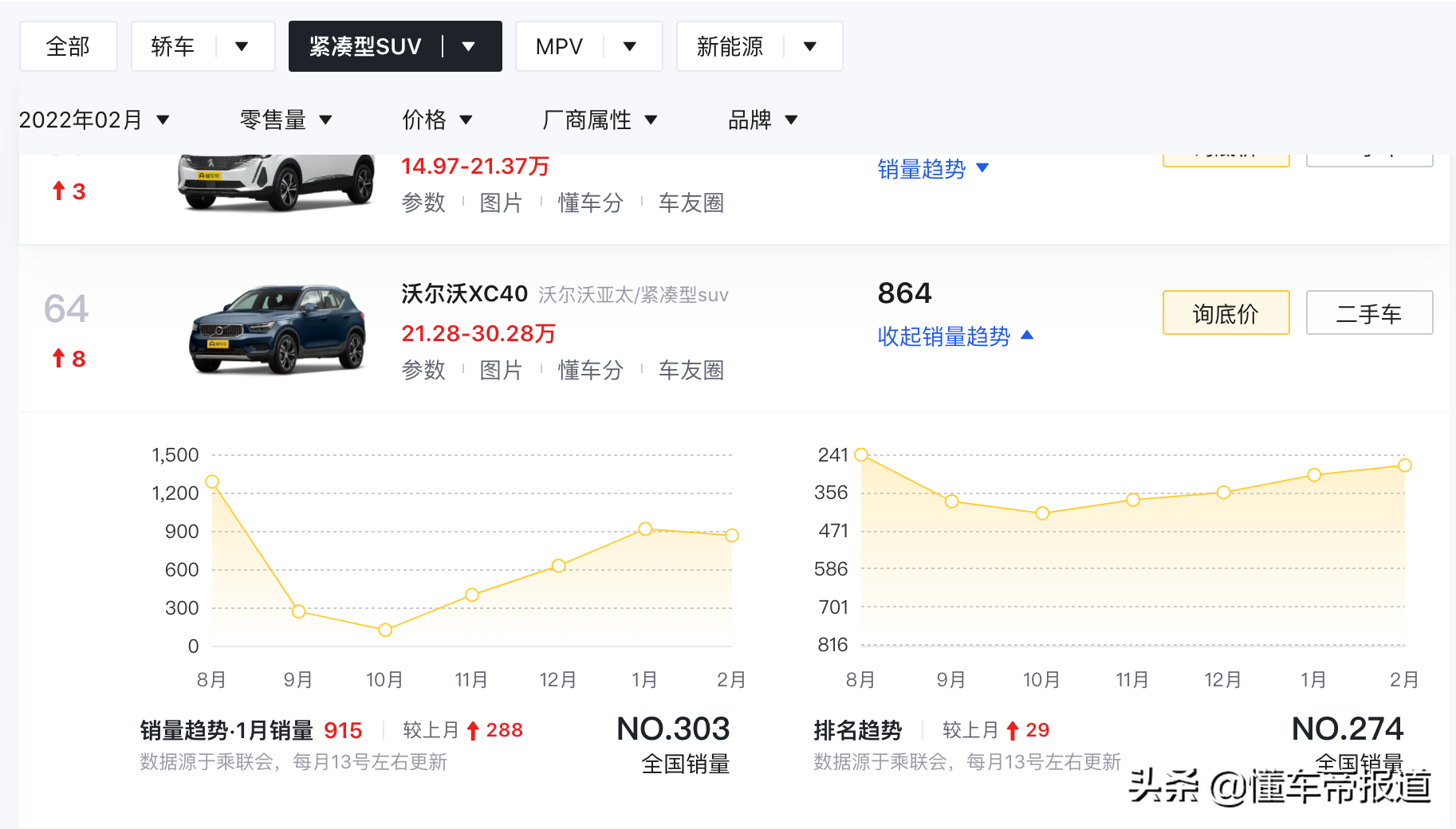Click 询底价 button for 沃尔沃XC40
Screen dimensions: 1456x829
pos(1226,312)
